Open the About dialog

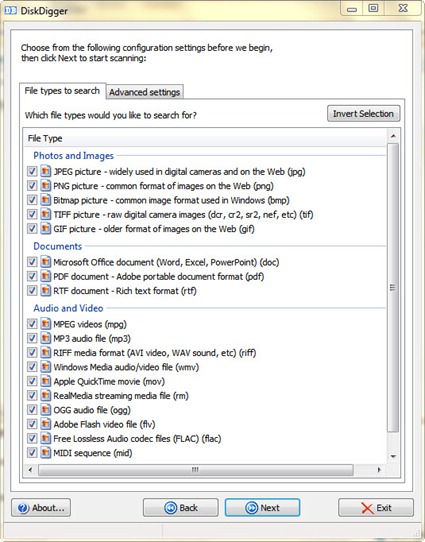[x=41, y=508]
